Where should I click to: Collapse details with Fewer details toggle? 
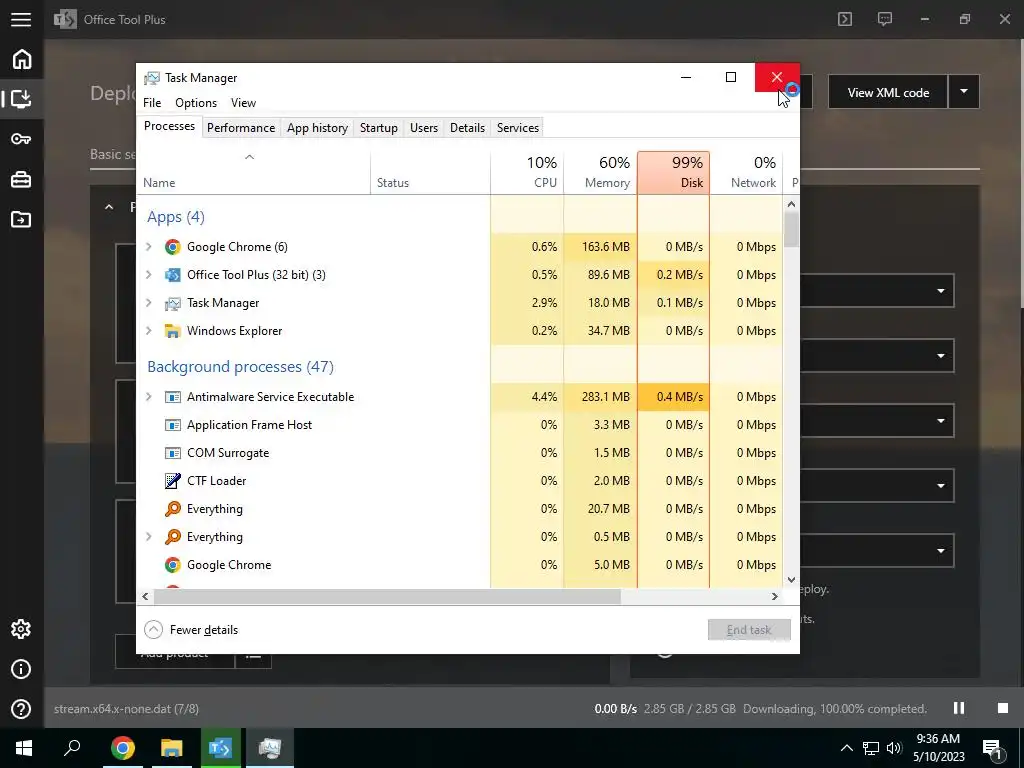pyautogui.click(x=191, y=630)
